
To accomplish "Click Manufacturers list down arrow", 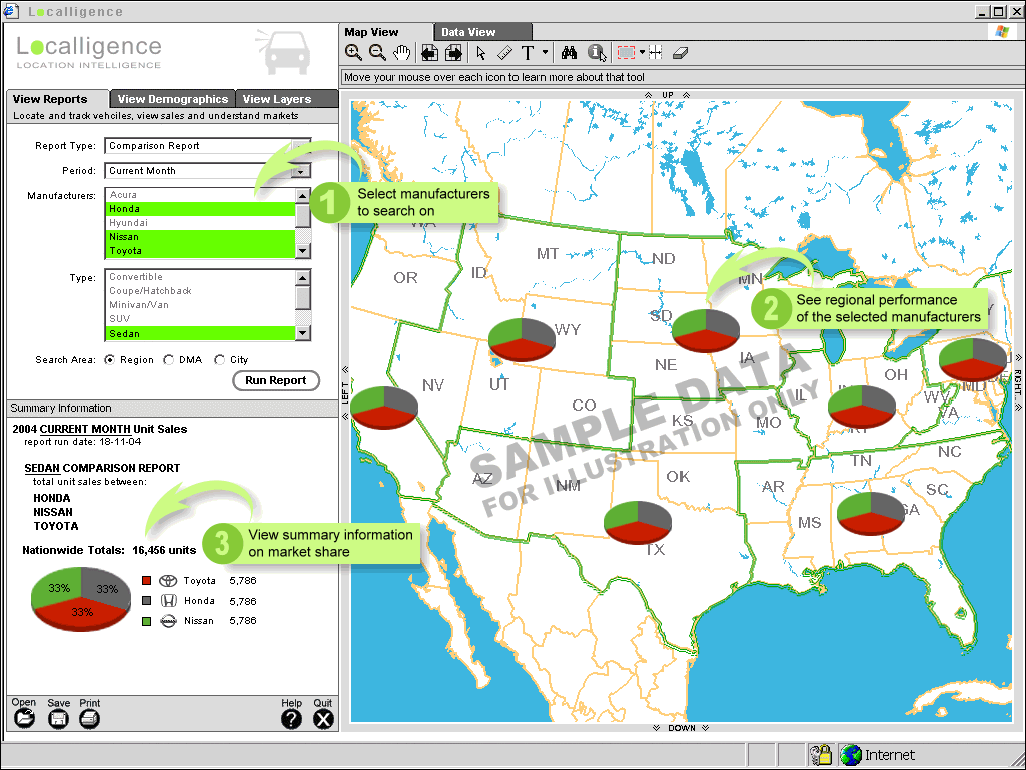I will point(302,251).
